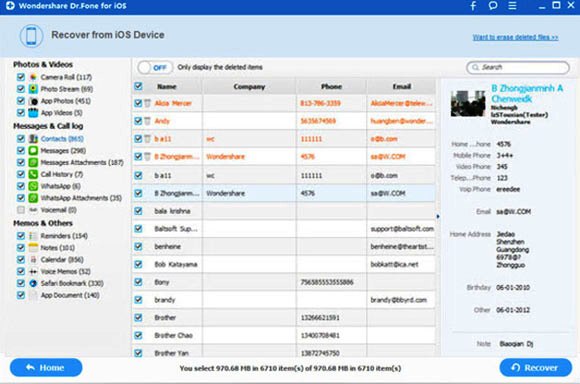The image size is (580, 384).
Task: Collapse detail panel using small blue arrow
Action: 438,216
